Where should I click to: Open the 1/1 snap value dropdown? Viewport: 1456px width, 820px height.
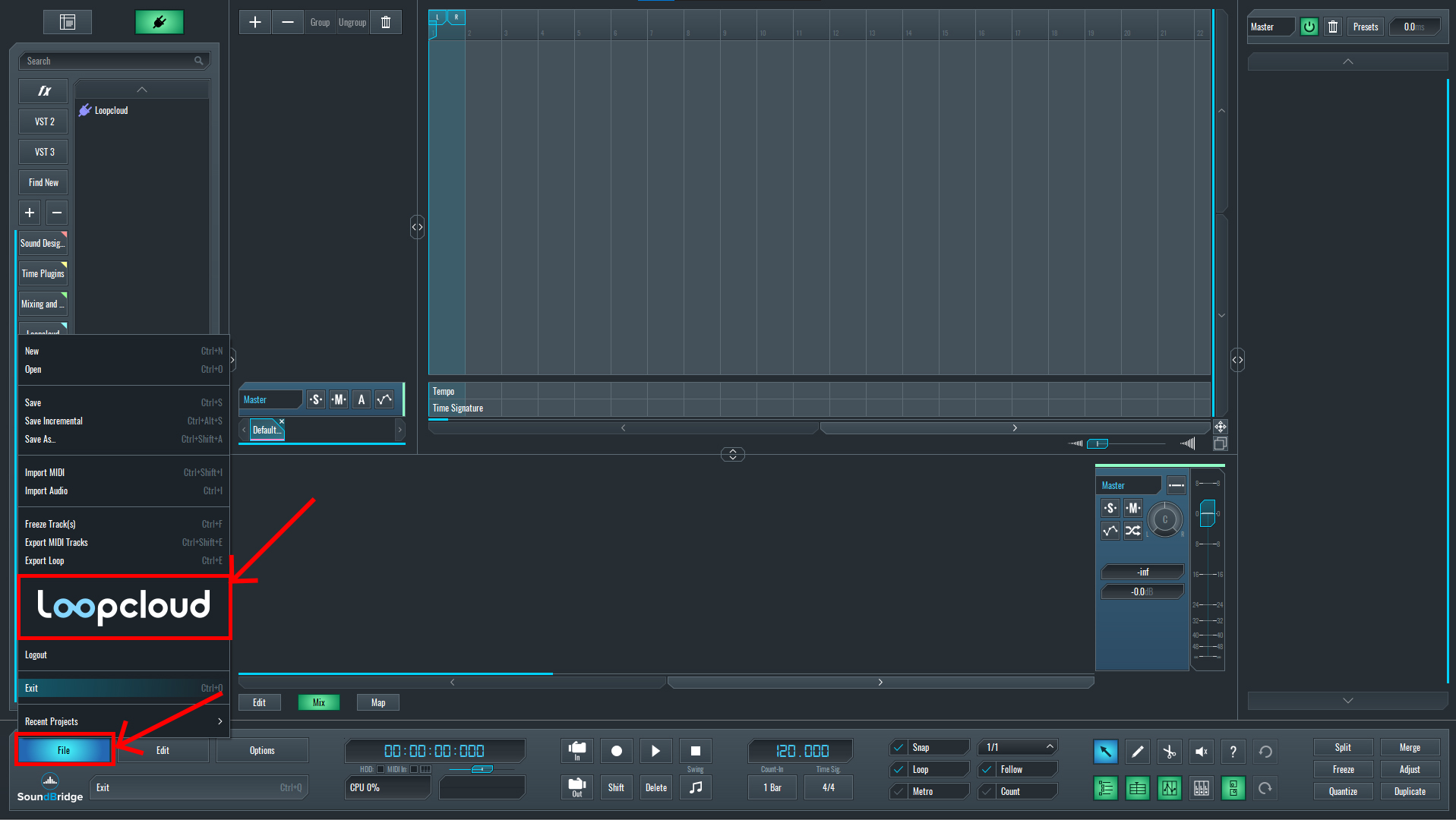[1018, 747]
